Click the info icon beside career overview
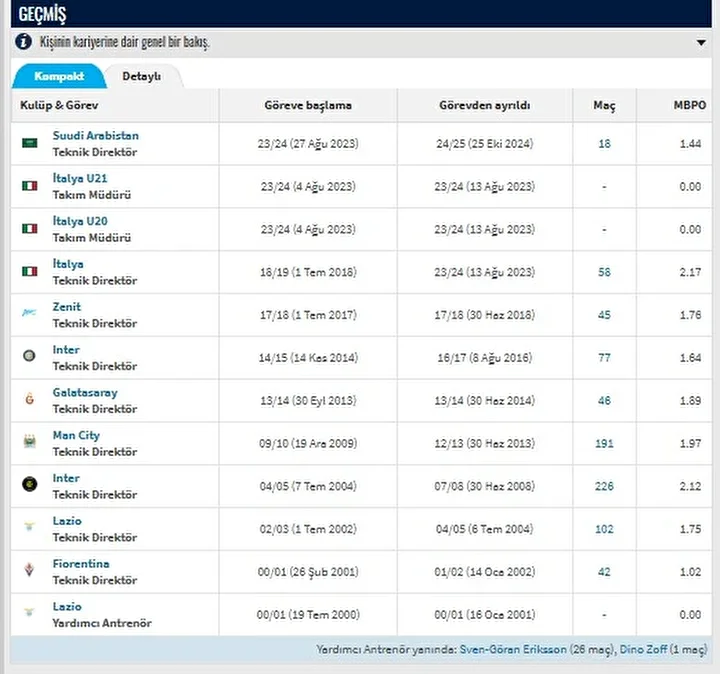 click(x=23, y=42)
